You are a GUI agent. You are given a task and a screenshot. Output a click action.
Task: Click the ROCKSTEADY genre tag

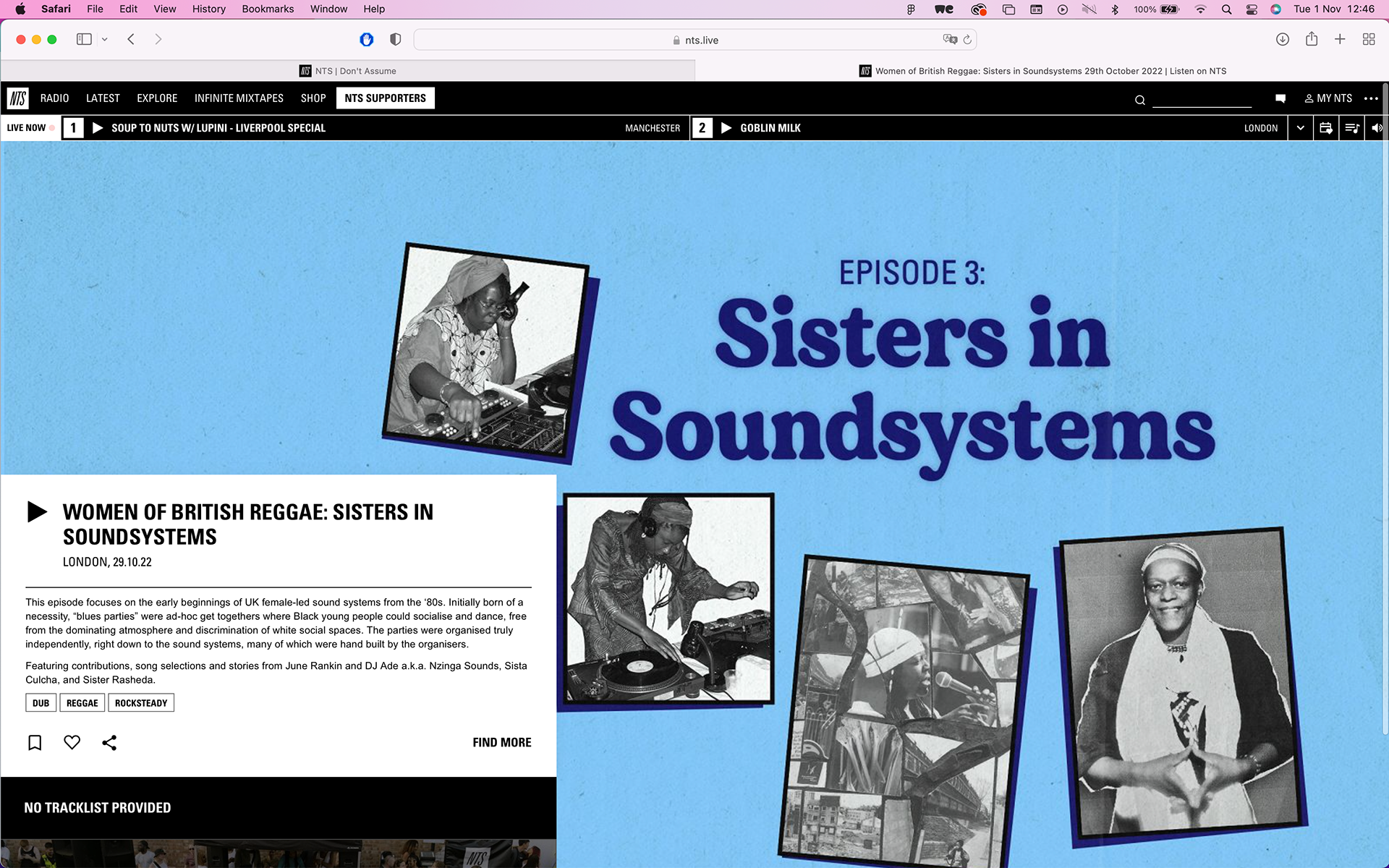point(141,703)
